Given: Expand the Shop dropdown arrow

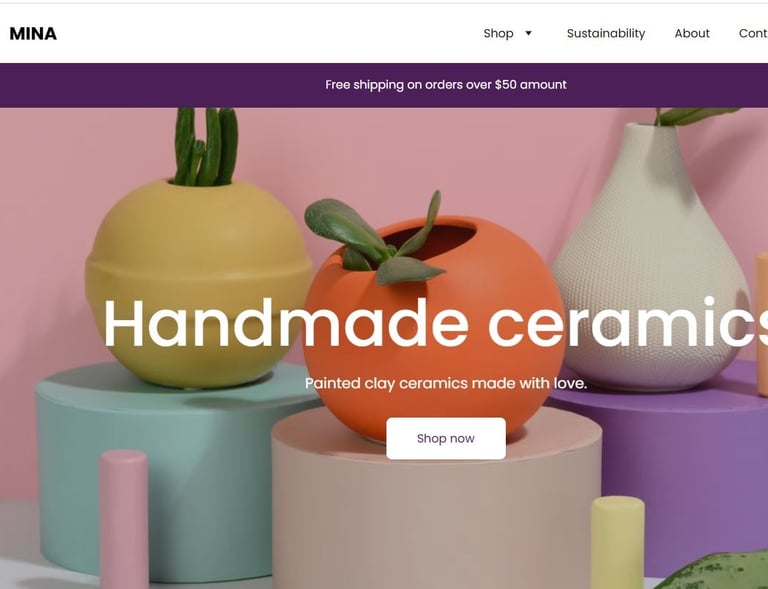Looking at the screenshot, I should click(528, 33).
